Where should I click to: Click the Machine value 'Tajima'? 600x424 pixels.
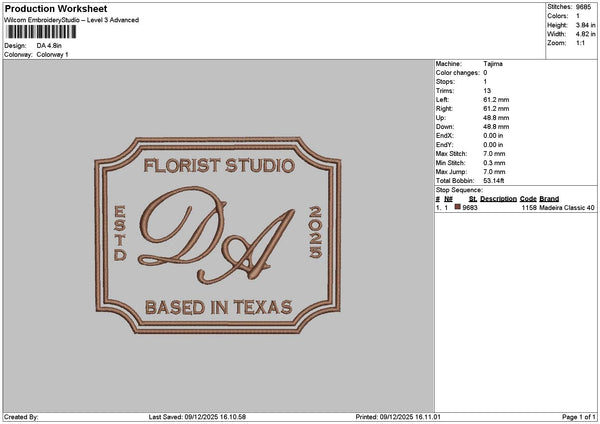(493, 64)
